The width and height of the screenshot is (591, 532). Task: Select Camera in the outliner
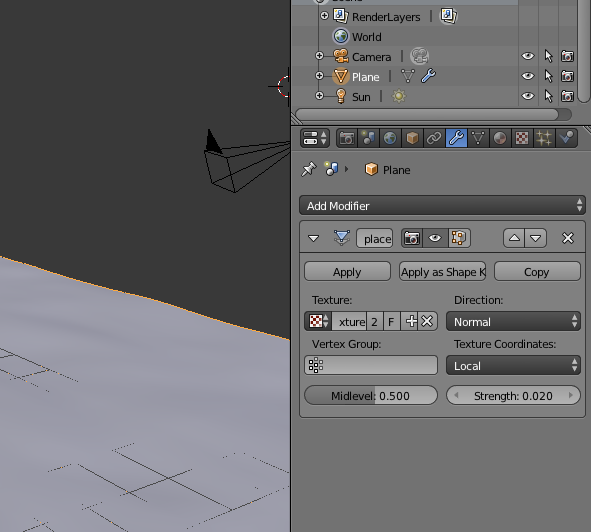click(x=372, y=57)
